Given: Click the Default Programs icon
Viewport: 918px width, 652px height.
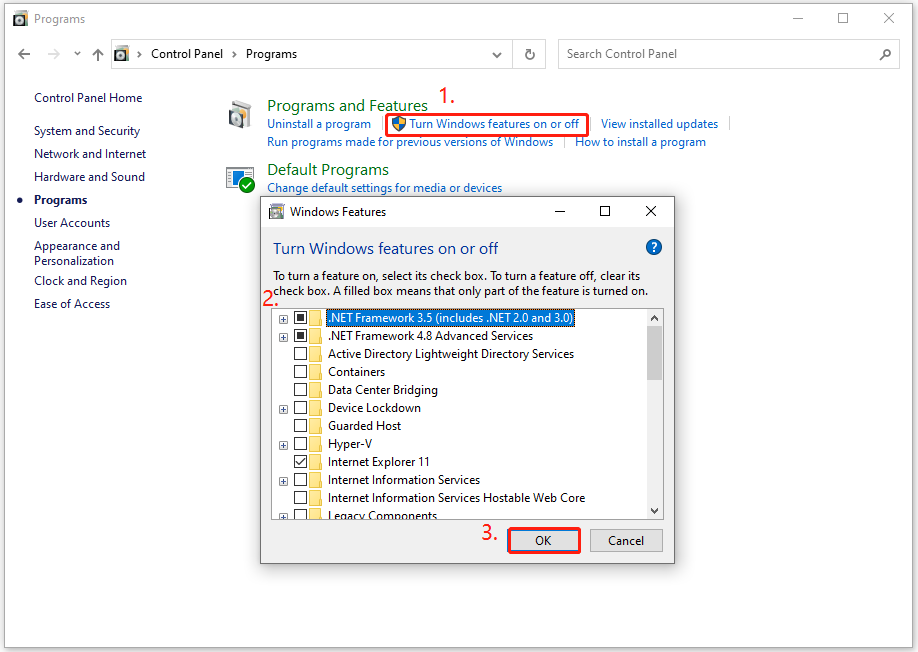Looking at the screenshot, I should click(x=240, y=179).
